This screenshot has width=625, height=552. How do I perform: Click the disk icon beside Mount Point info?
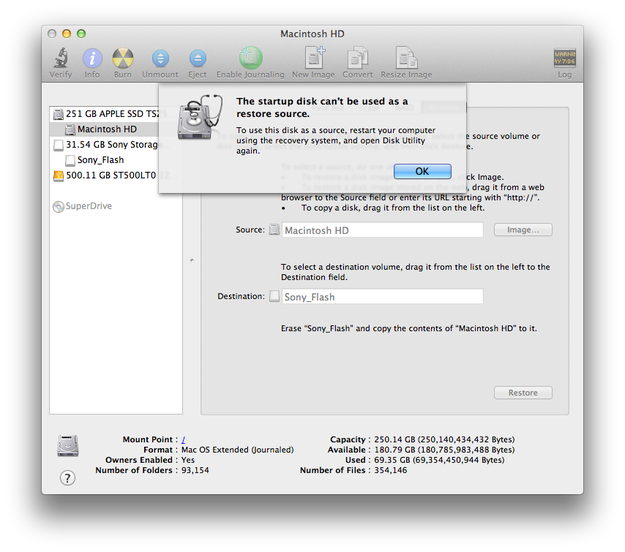(x=68, y=445)
